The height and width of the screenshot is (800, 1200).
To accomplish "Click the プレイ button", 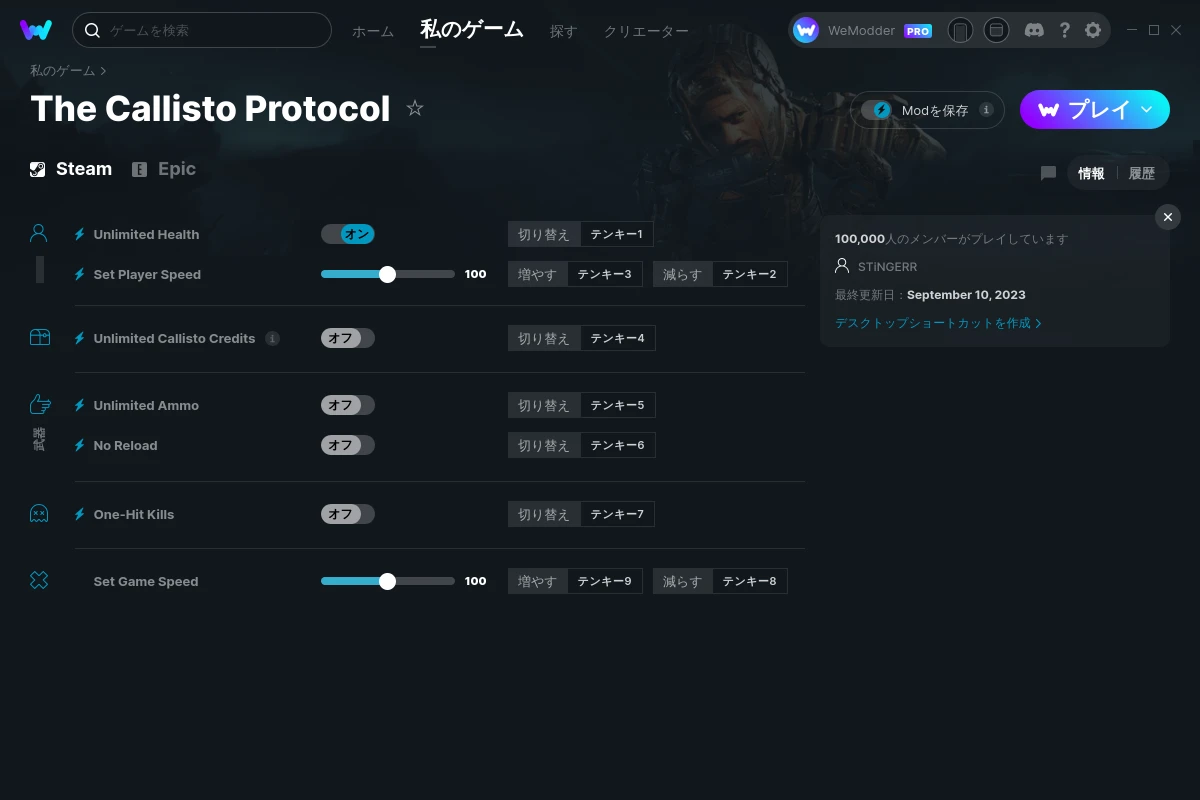I will [x=1095, y=109].
